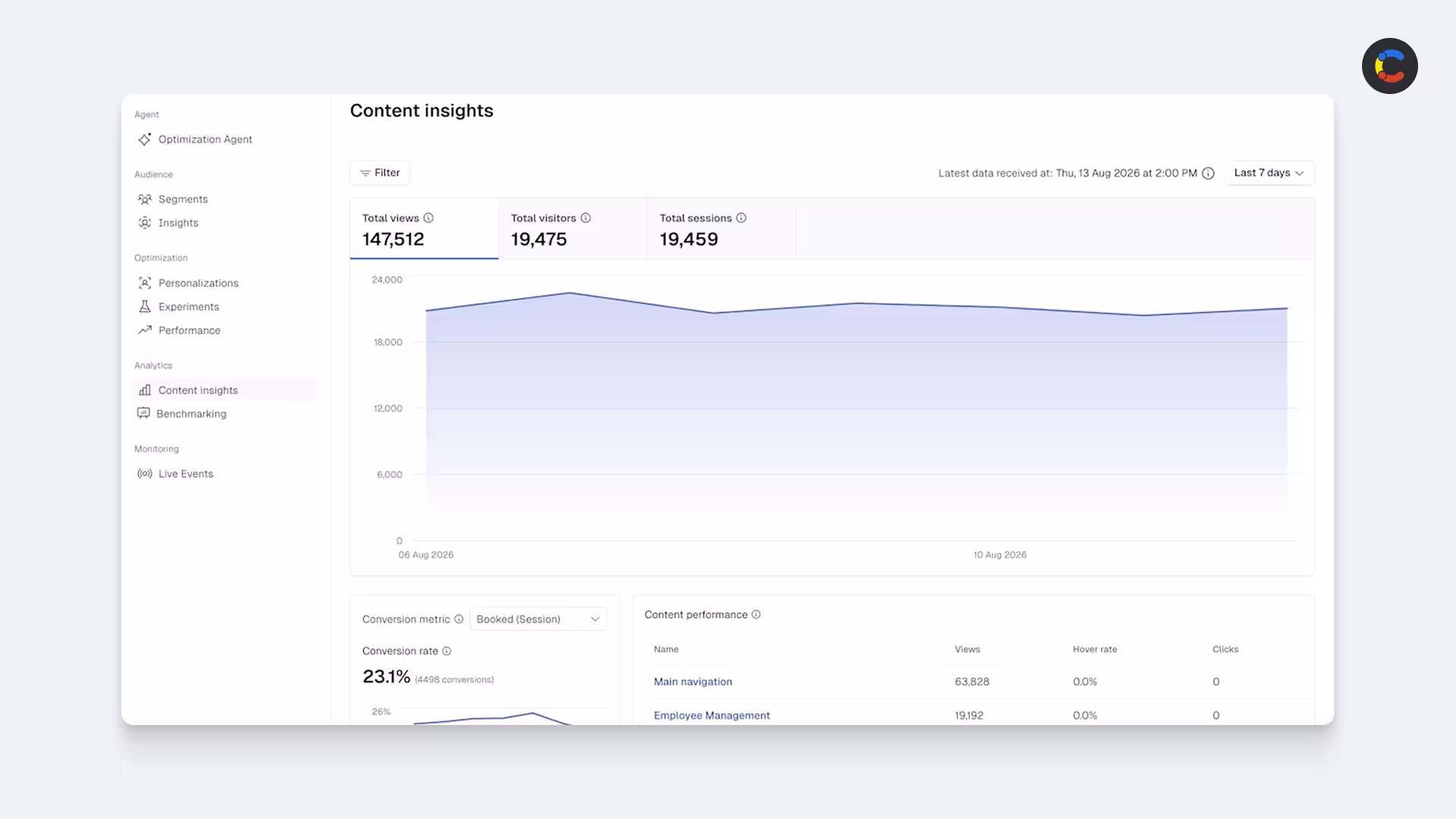The image size is (1456, 819).
Task: Click info icon next to Conversion rate
Action: 447,651
